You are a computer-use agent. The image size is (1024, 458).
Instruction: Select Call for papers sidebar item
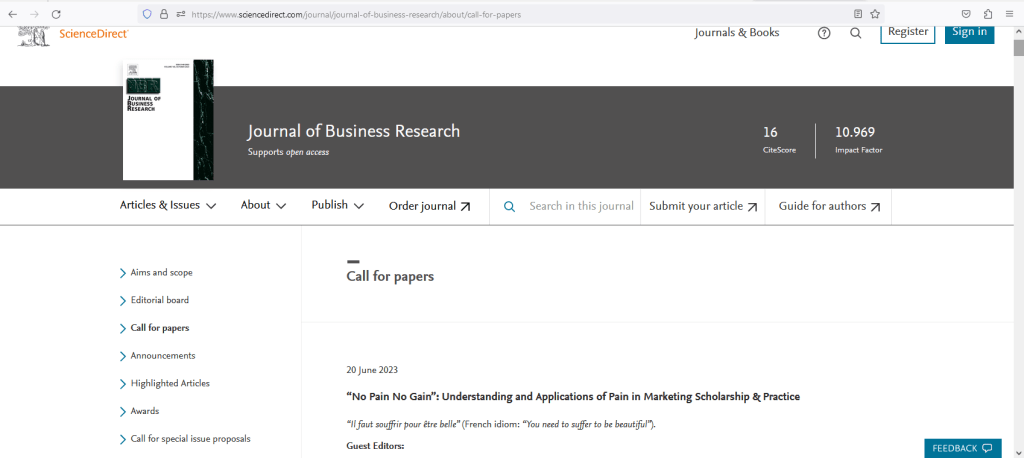coord(159,328)
